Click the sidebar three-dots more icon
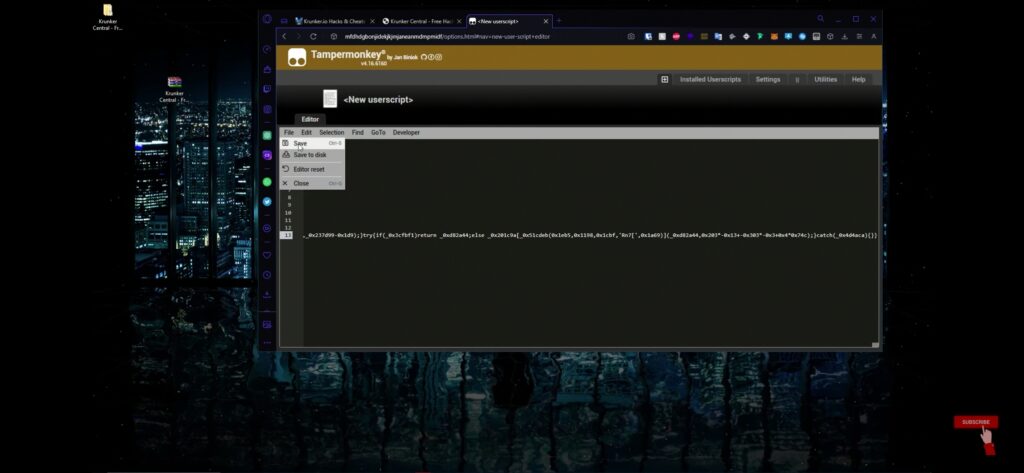Image resolution: width=1024 pixels, height=473 pixels. (x=267, y=343)
